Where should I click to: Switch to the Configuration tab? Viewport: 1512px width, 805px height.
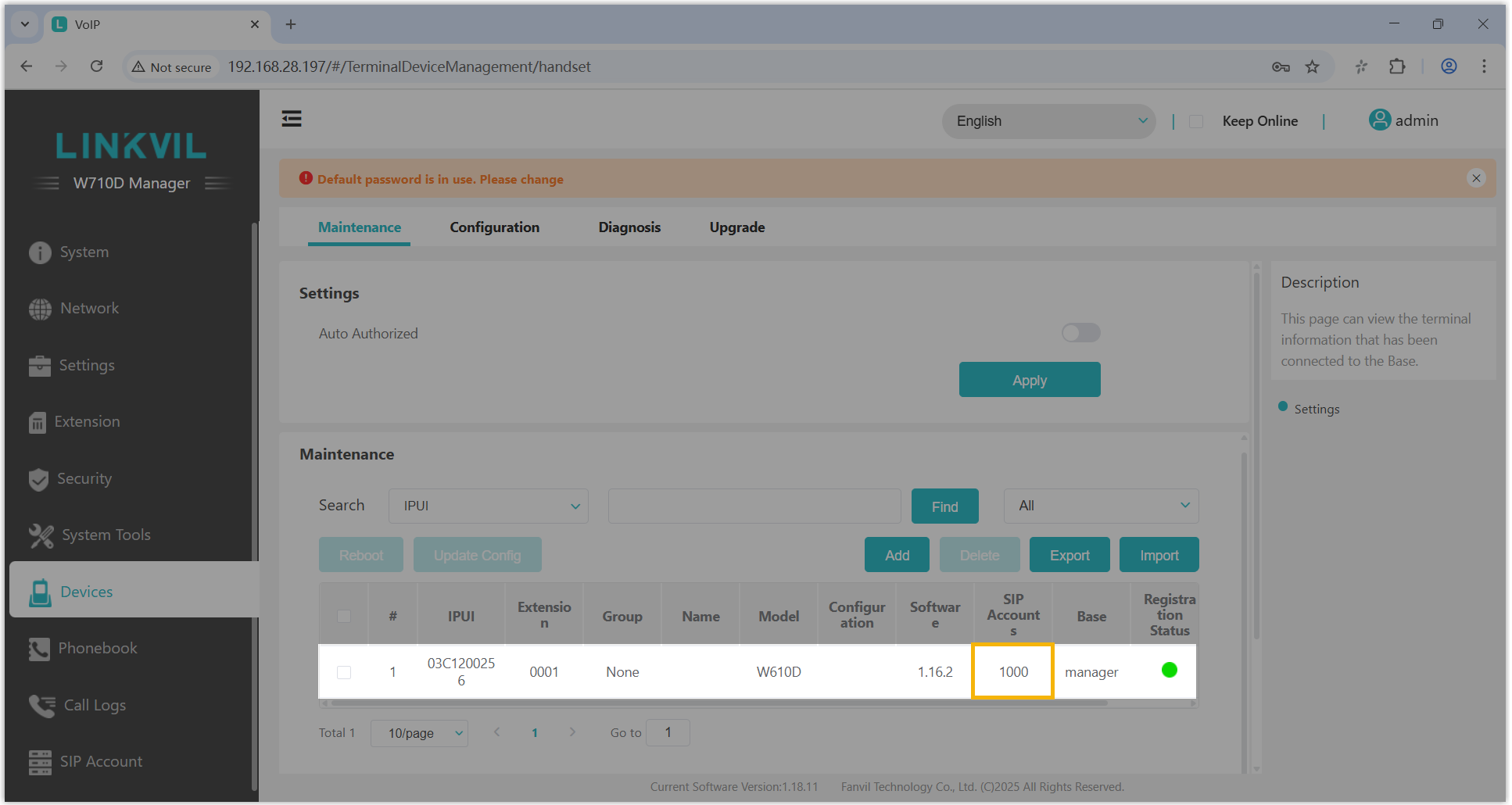tap(494, 227)
